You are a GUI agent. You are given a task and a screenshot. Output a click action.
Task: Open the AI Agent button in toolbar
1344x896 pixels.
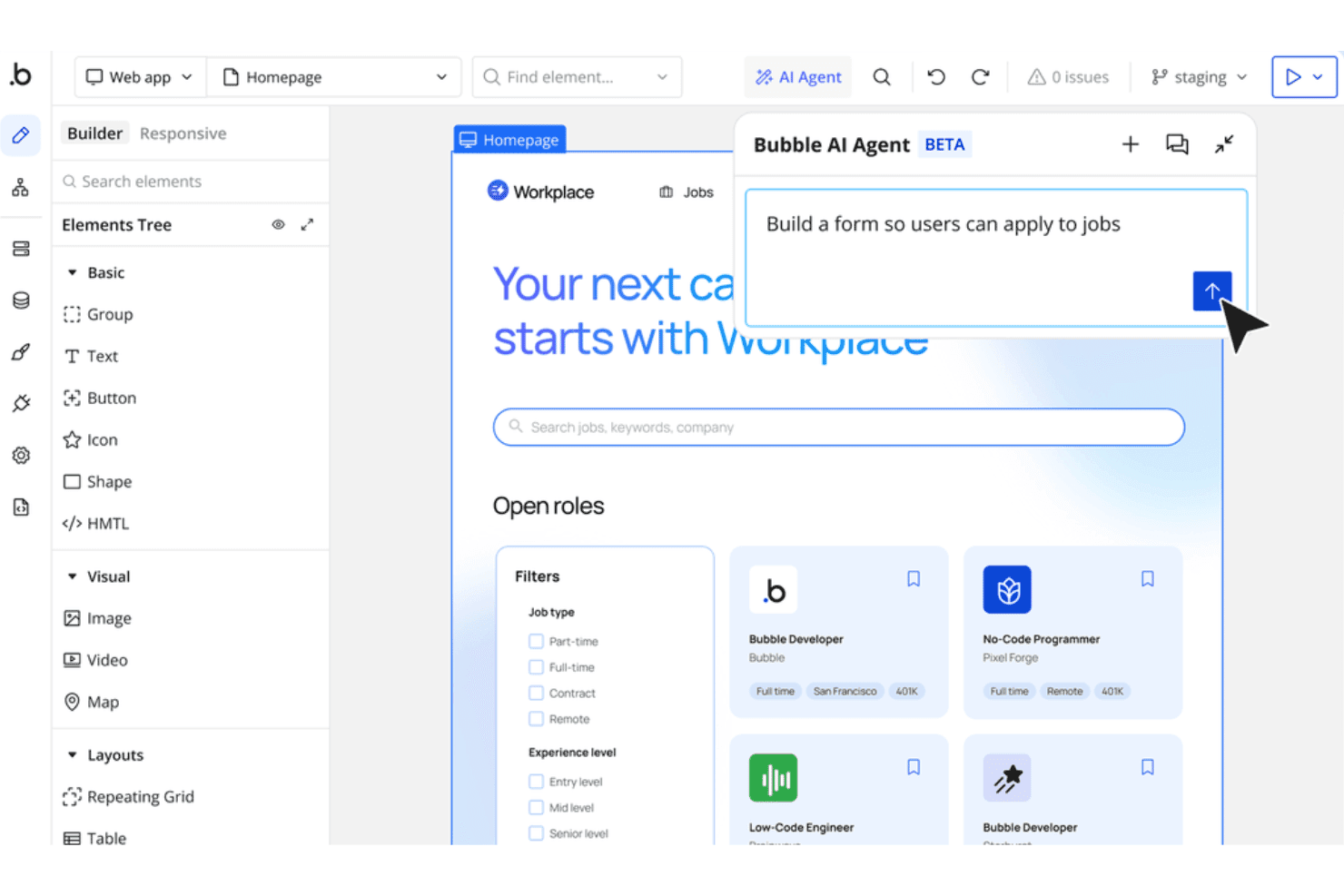point(798,77)
